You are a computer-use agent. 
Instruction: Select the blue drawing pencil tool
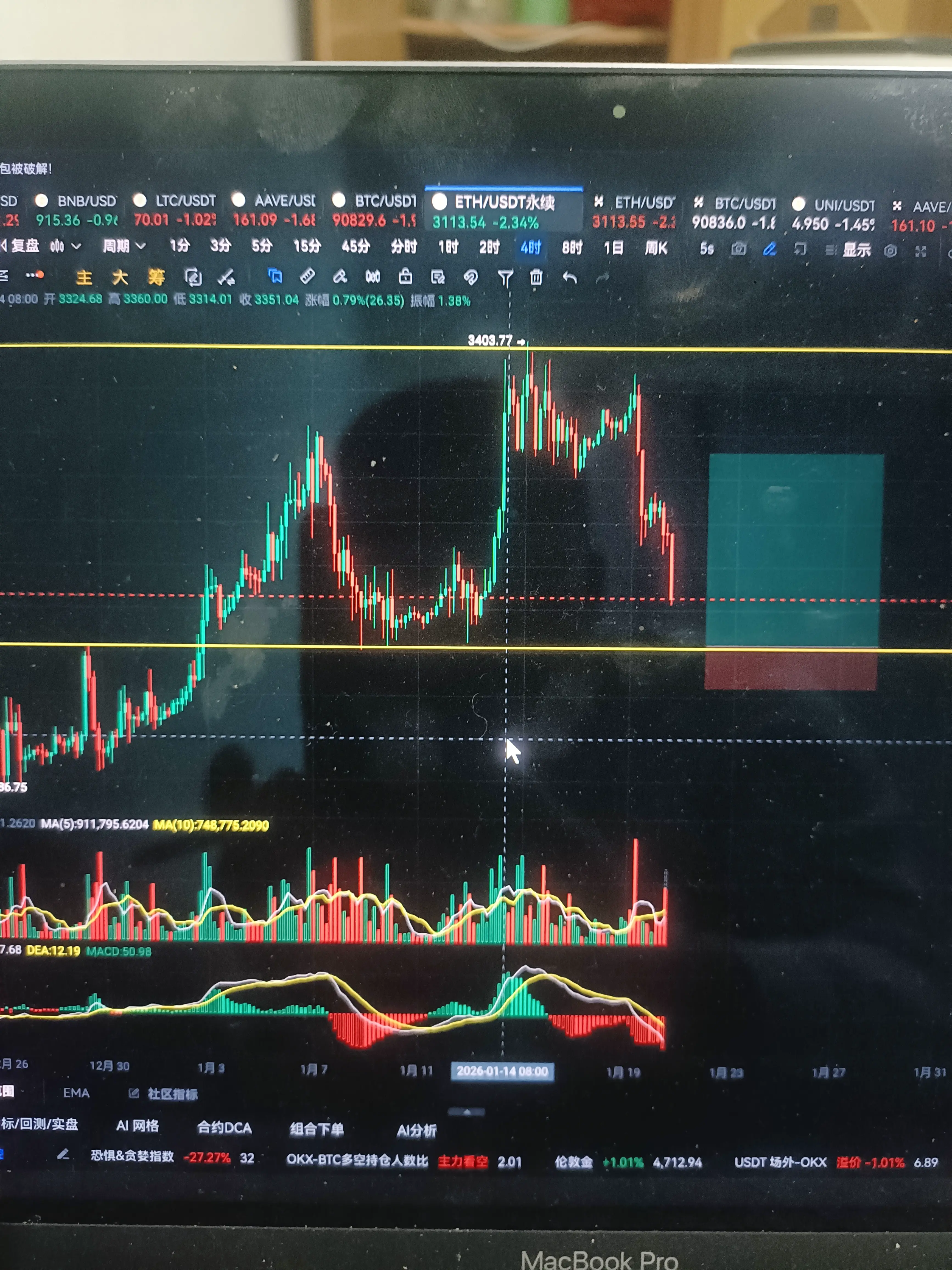(x=769, y=249)
